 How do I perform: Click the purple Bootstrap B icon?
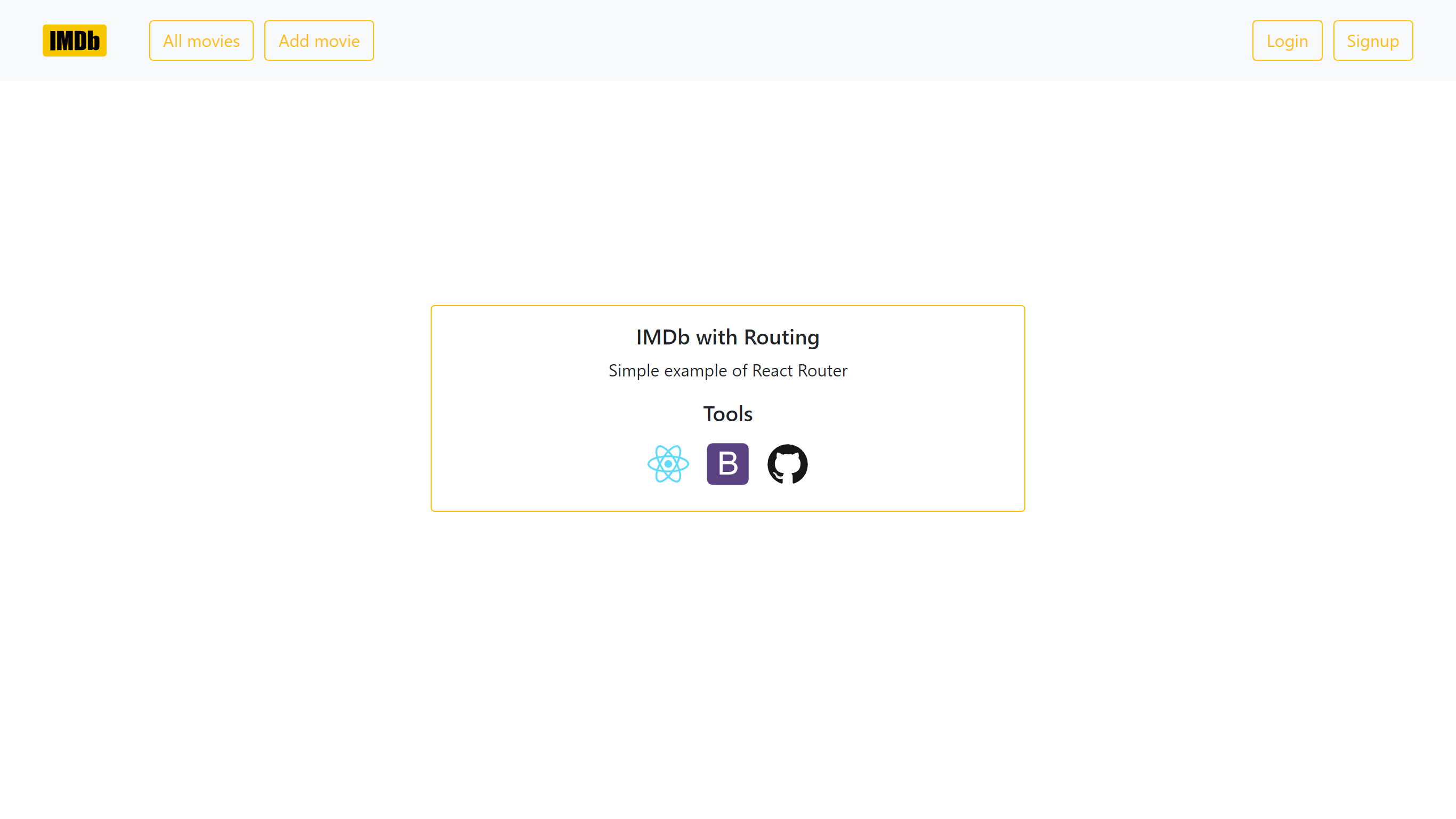pos(727,464)
